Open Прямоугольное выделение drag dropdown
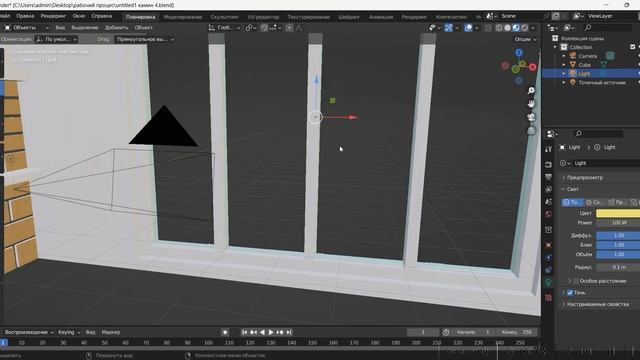This screenshot has width=640, height=360. click(145, 40)
